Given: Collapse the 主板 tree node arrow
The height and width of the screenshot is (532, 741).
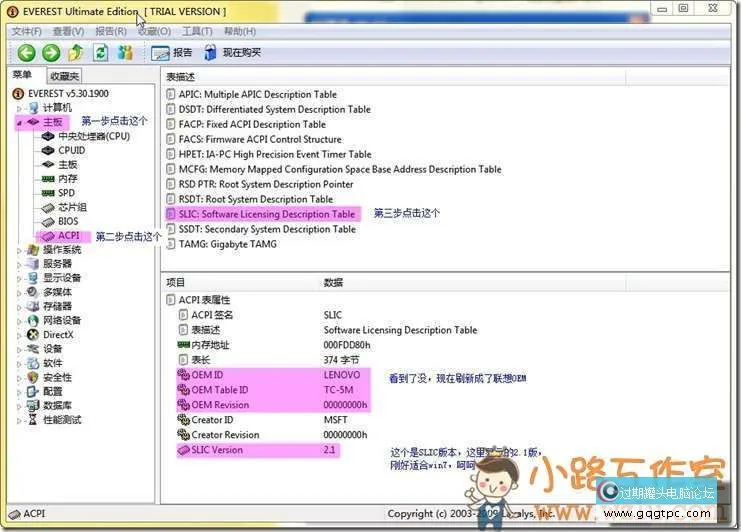Looking at the screenshot, I should tap(19, 123).
